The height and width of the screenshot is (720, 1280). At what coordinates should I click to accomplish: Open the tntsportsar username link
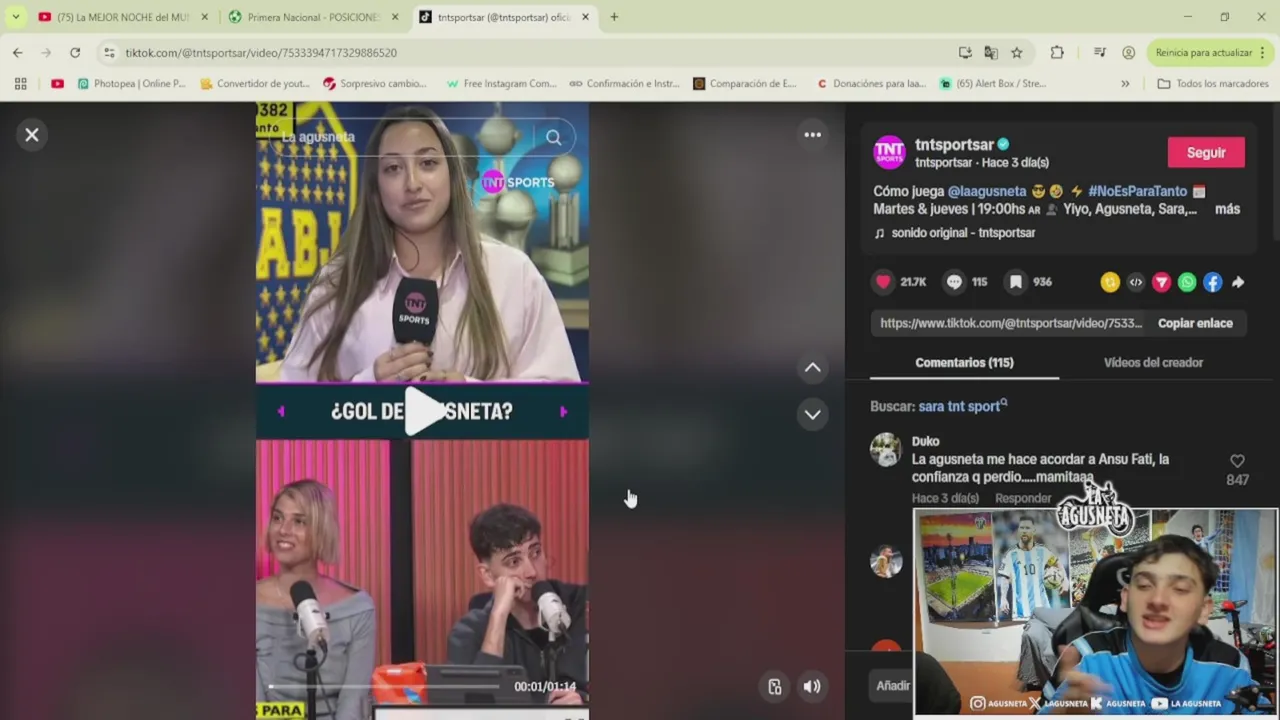coord(954,144)
